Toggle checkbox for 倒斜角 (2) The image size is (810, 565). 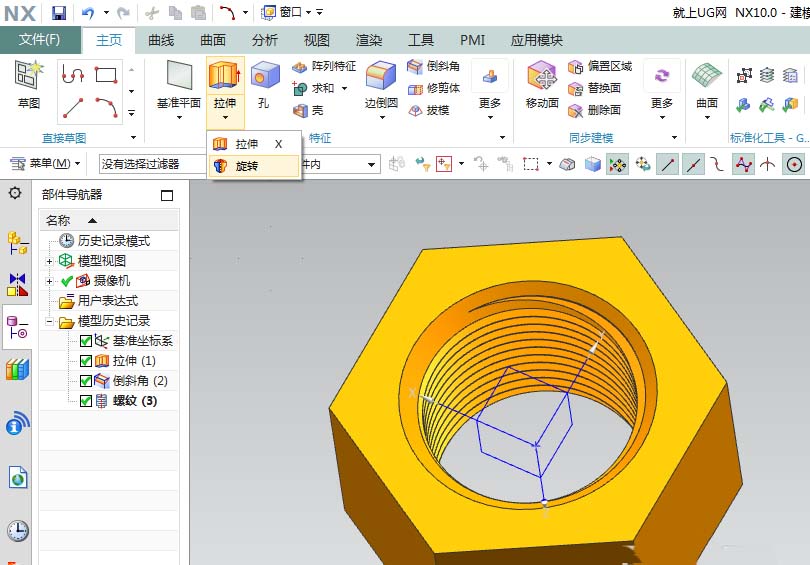[x=86, y=381]
